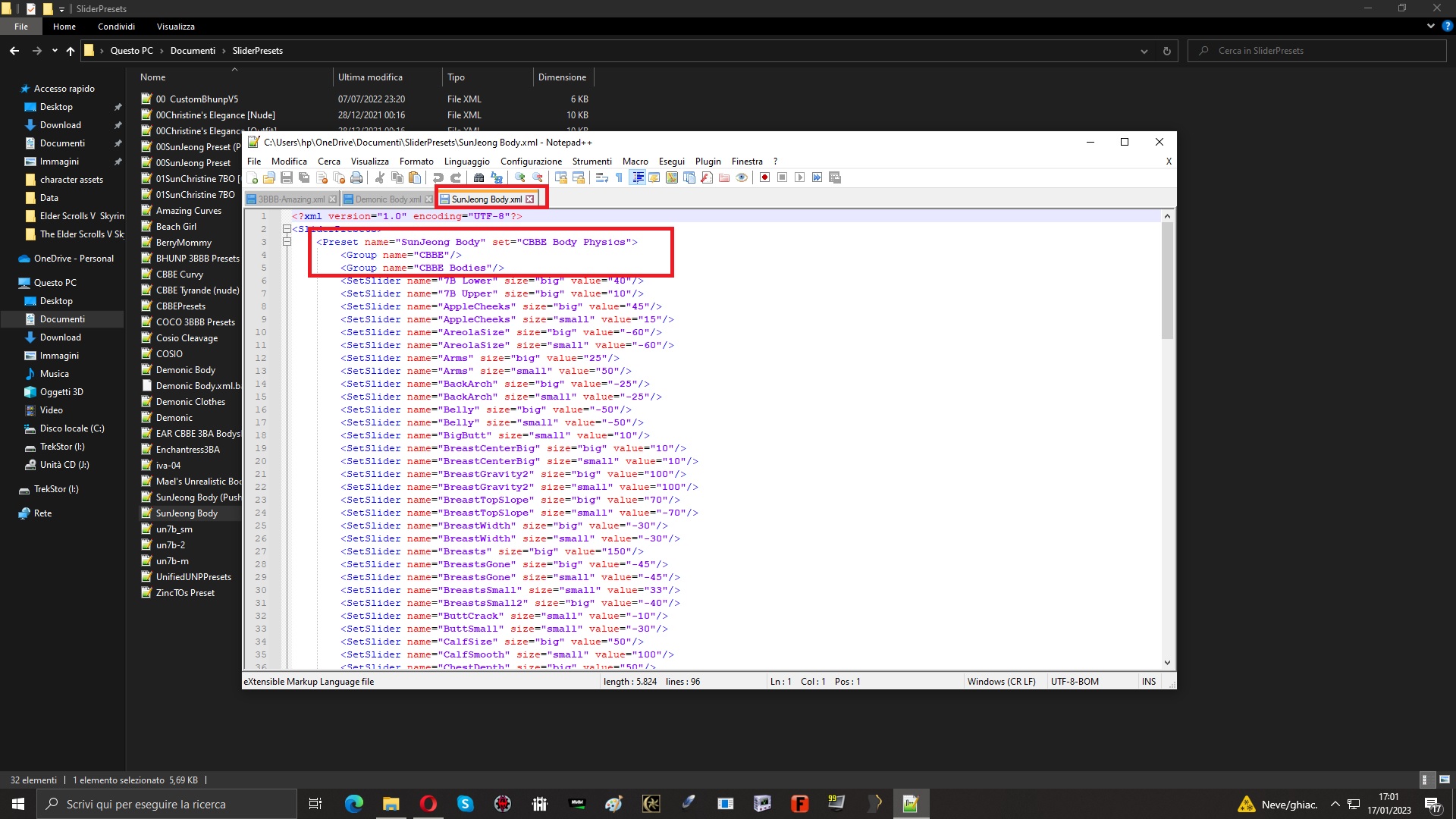
Task: Open the Macro menu
Action: point(635,162)
